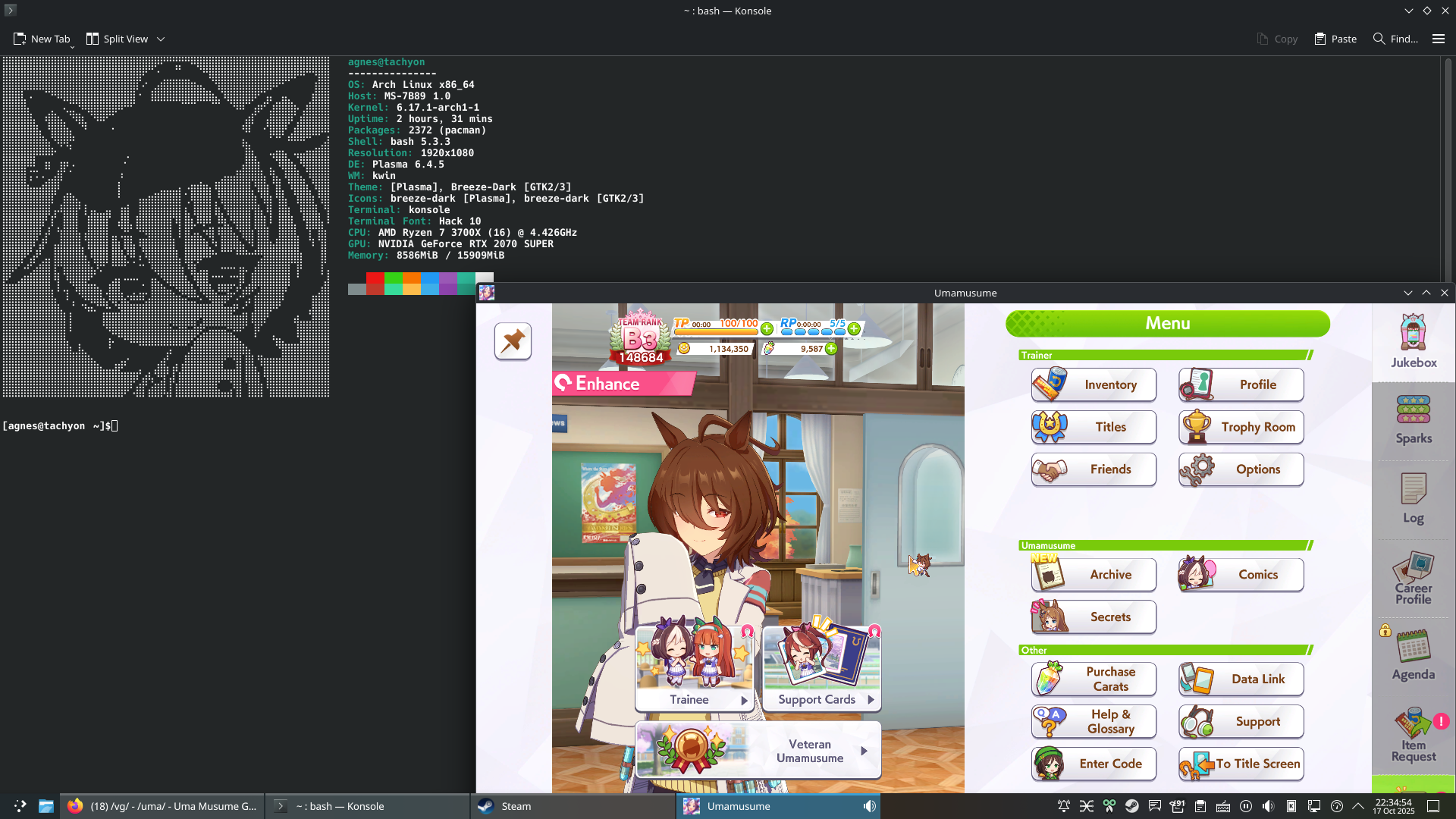Open the Jukebox sidebar icon

pyautogui.click(x=1413, y=342)
